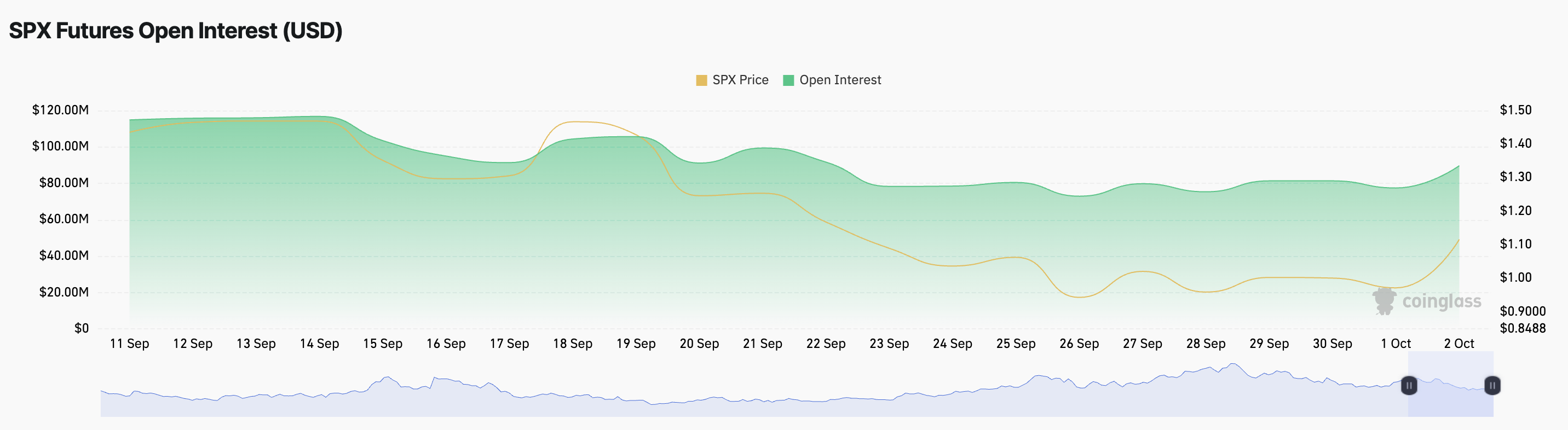Toggle the Open Interest legend series
Image resolution: width=1568 pixels, height=430 pixels.
832,80
